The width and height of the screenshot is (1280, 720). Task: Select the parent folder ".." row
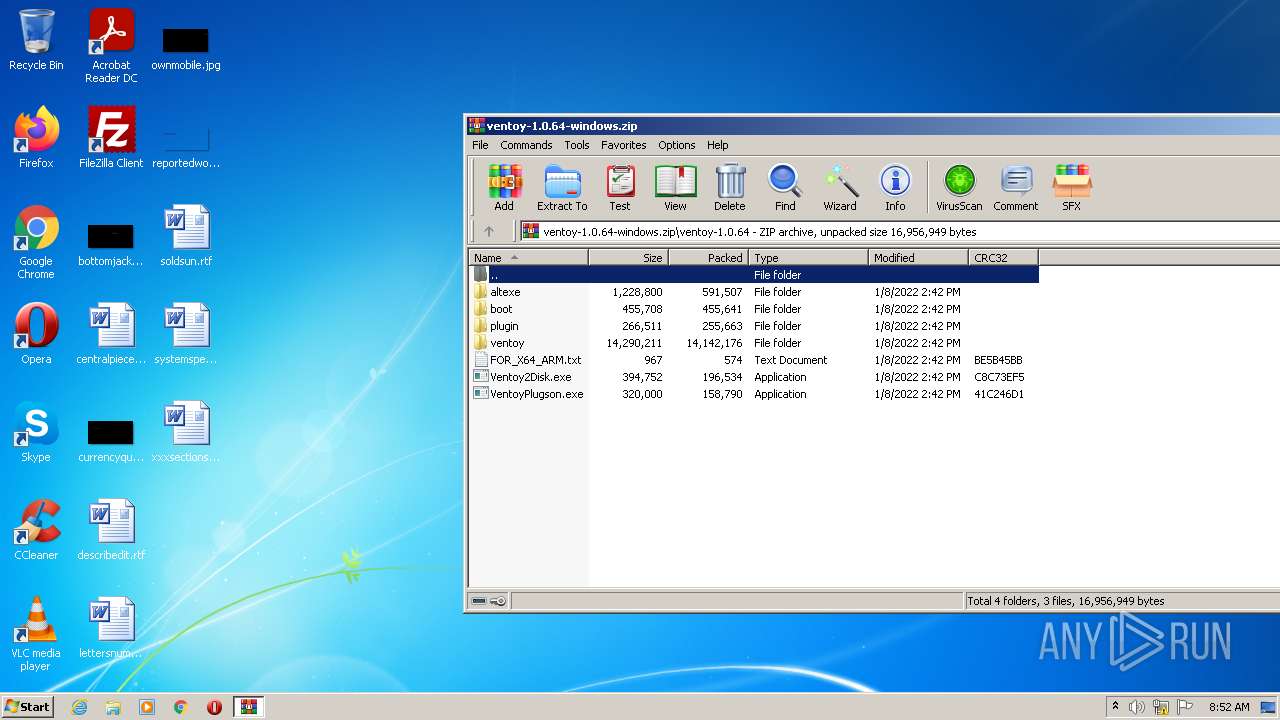754,275
